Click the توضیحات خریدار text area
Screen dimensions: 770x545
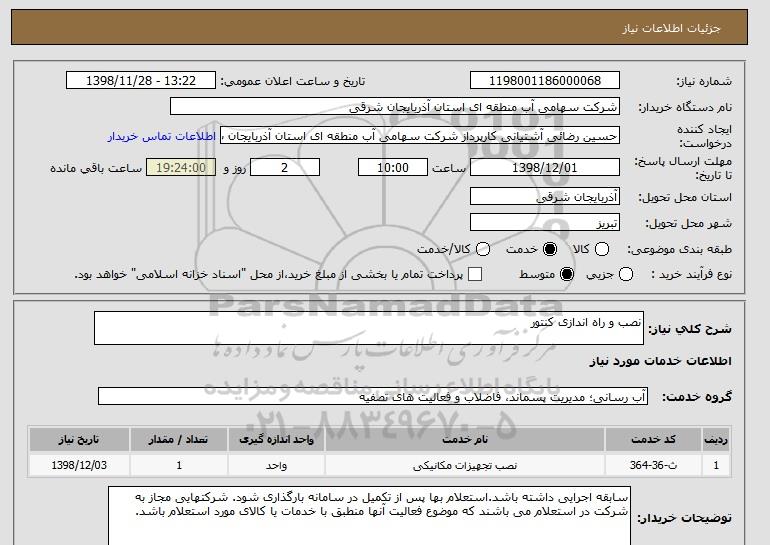click(x=369, y=516)
